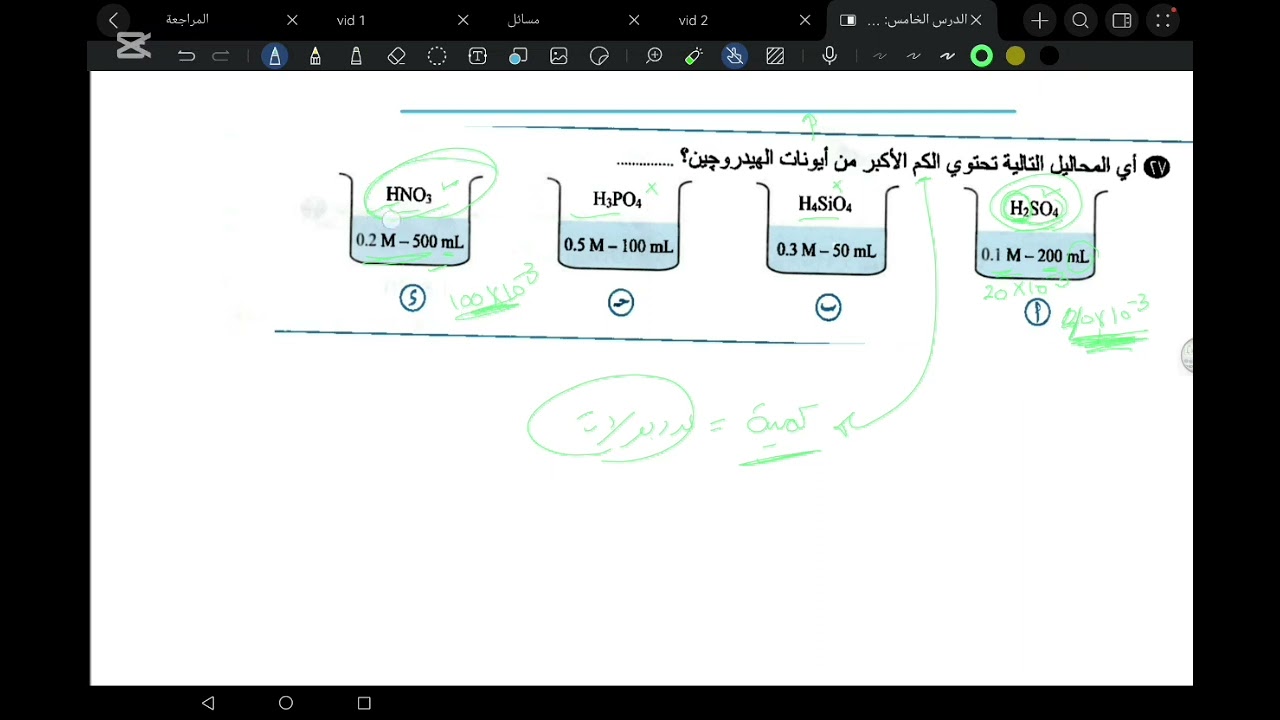This screenshot has width=1280, height=720.
Task: Open the more options dots menu
Action: (x=1162, y=20)
